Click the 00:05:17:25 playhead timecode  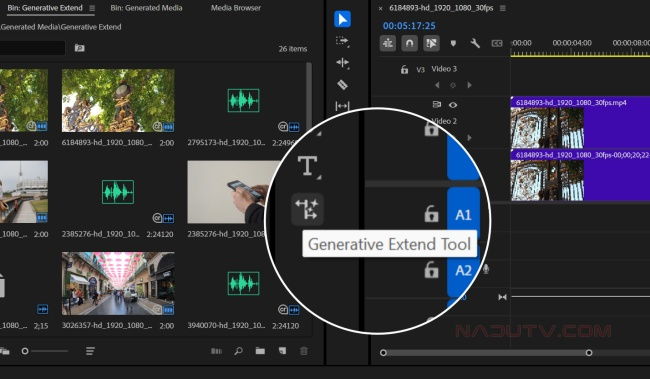pos(409,26)
